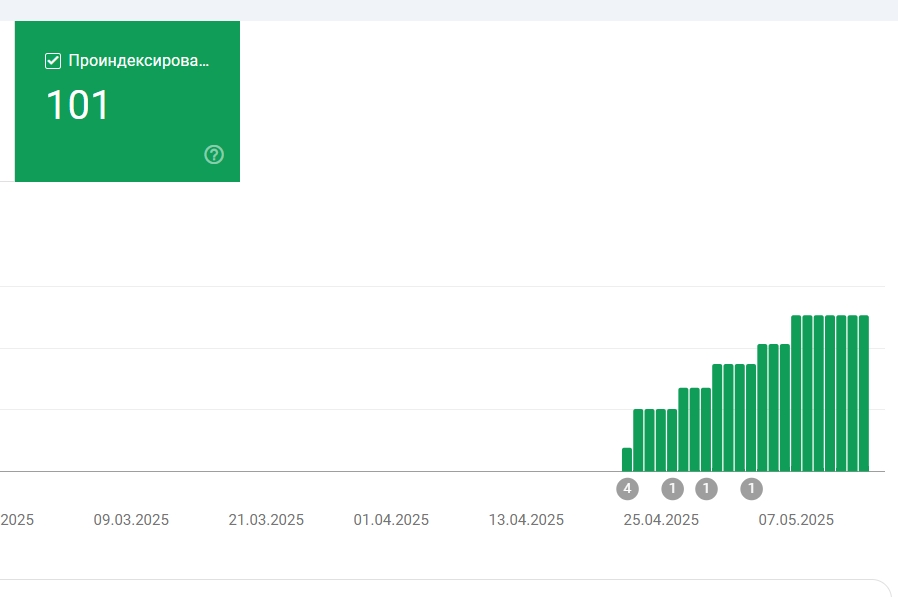
Task: Click the middle annotation marker labeled 1
Action: pos(706,489)
